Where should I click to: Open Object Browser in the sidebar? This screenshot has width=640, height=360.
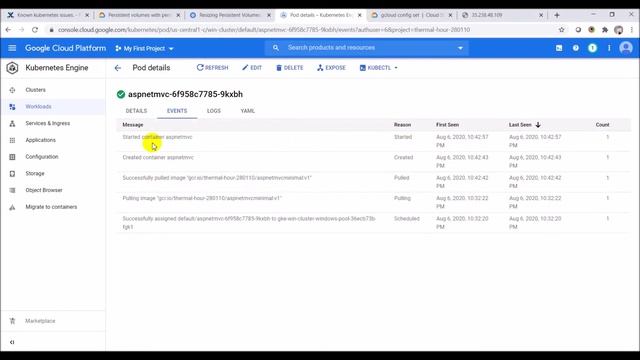click(x=44, y=190)
